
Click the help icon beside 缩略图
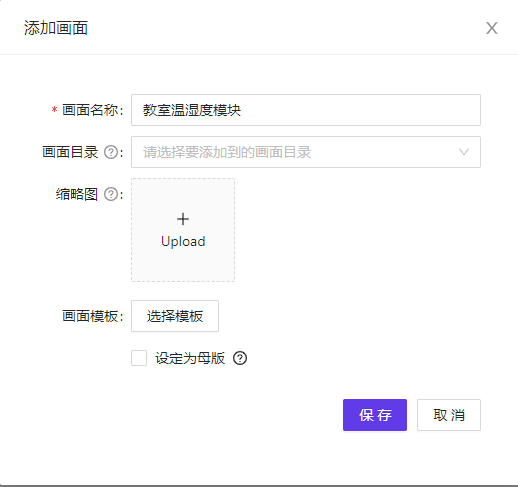[x=111, y=194]
